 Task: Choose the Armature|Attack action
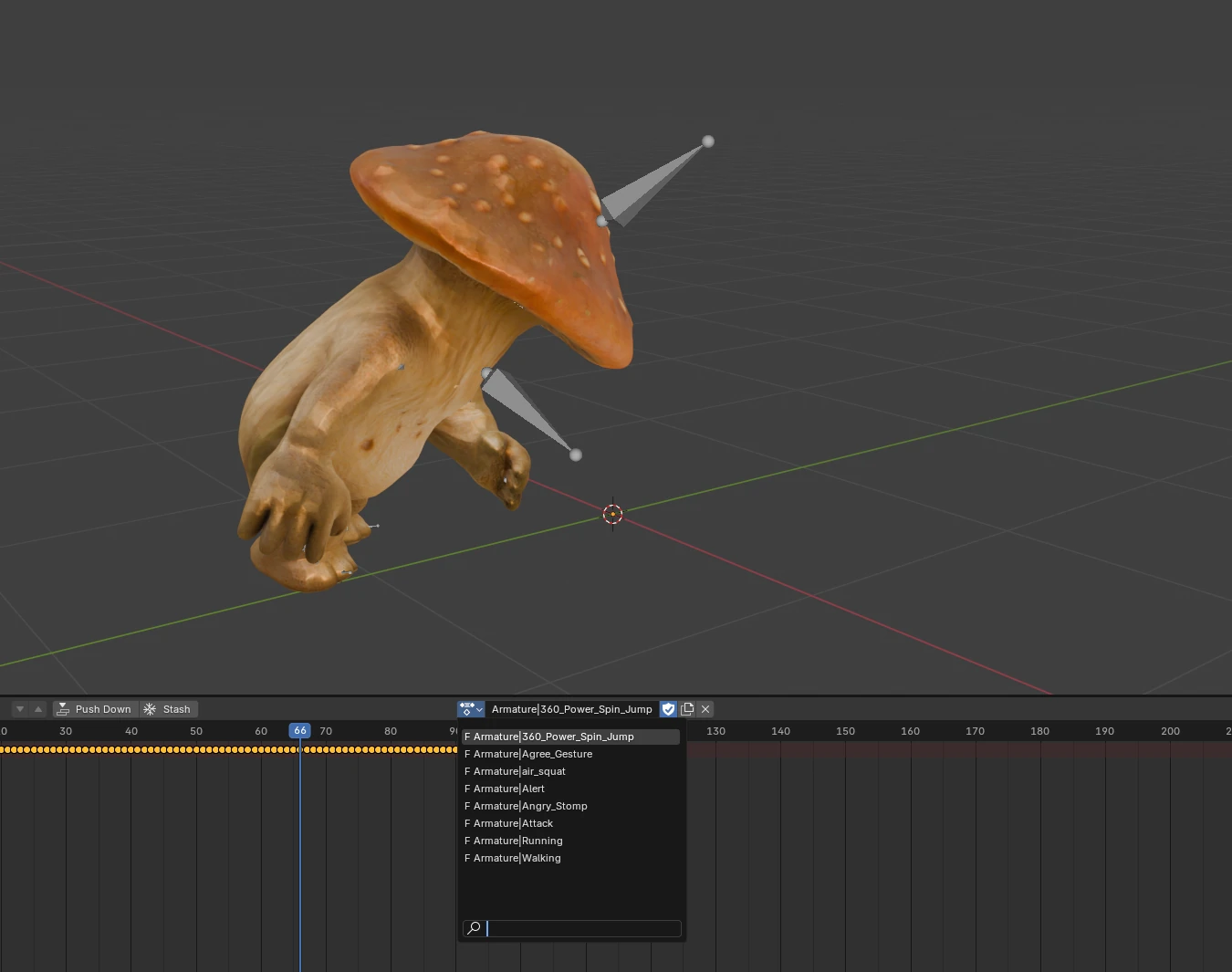pos(570,823)
